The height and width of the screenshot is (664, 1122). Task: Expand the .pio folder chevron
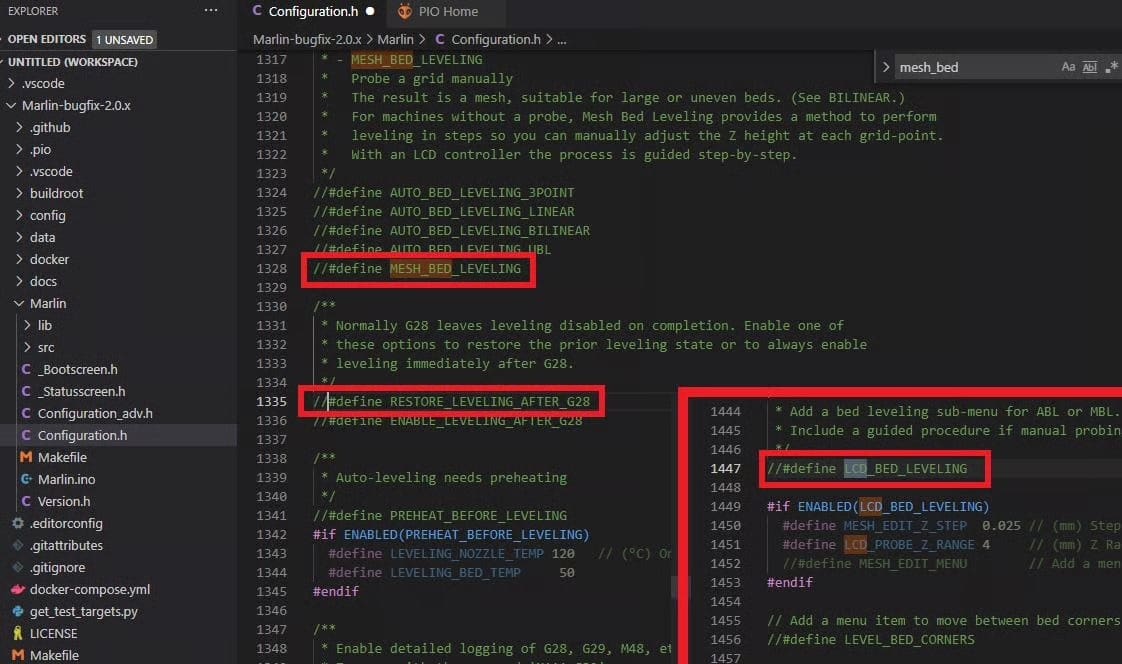[x=19, y=150]
